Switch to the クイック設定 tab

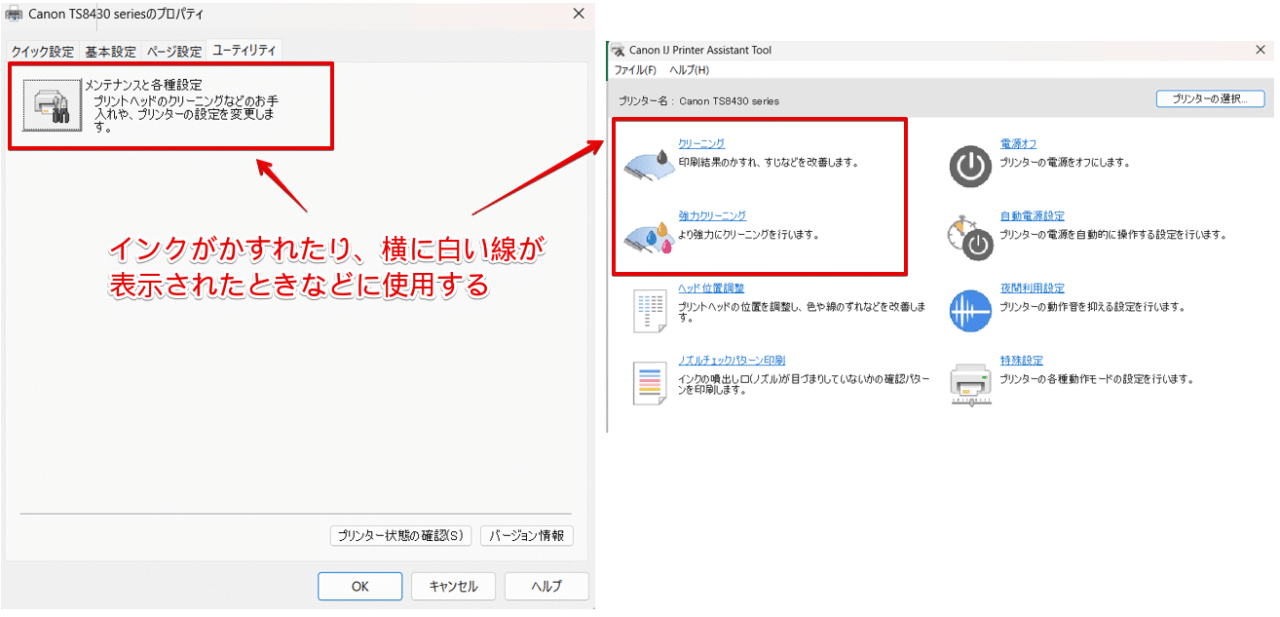[x=42, y=51]
